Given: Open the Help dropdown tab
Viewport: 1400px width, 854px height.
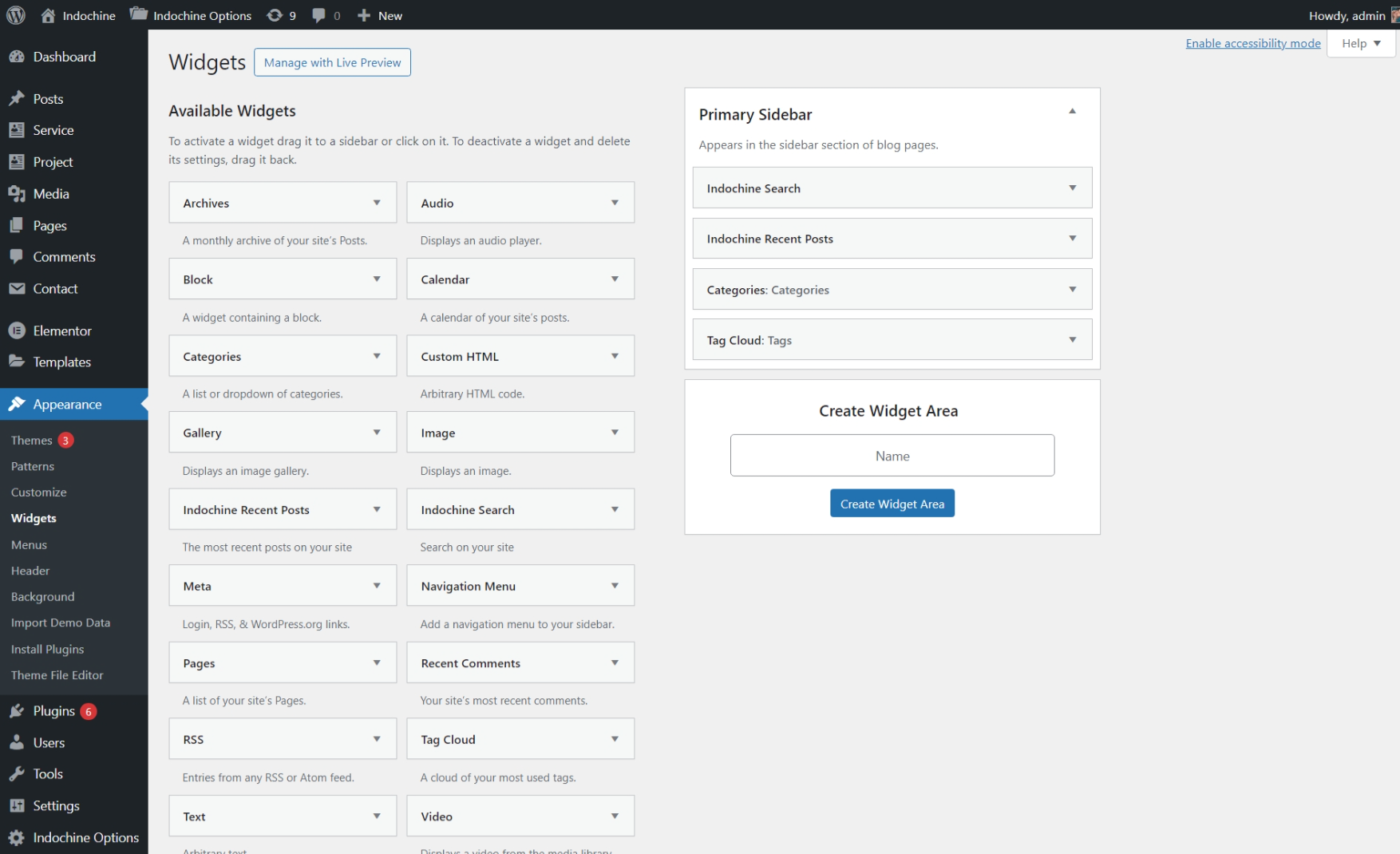Looking at the screenshot, I should (1361, 43).
